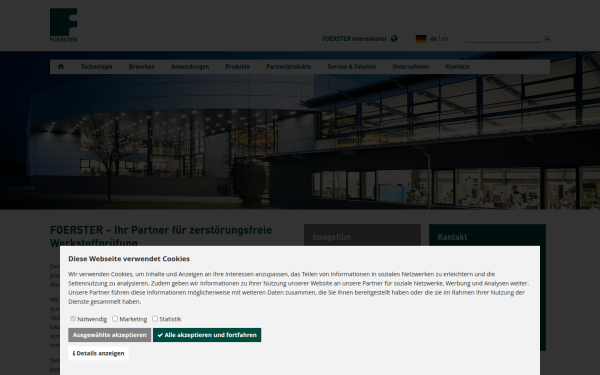Click Alle akzeptieren und fortfahren button
This screenshot has height=375, width=600.
coord(207,335)
